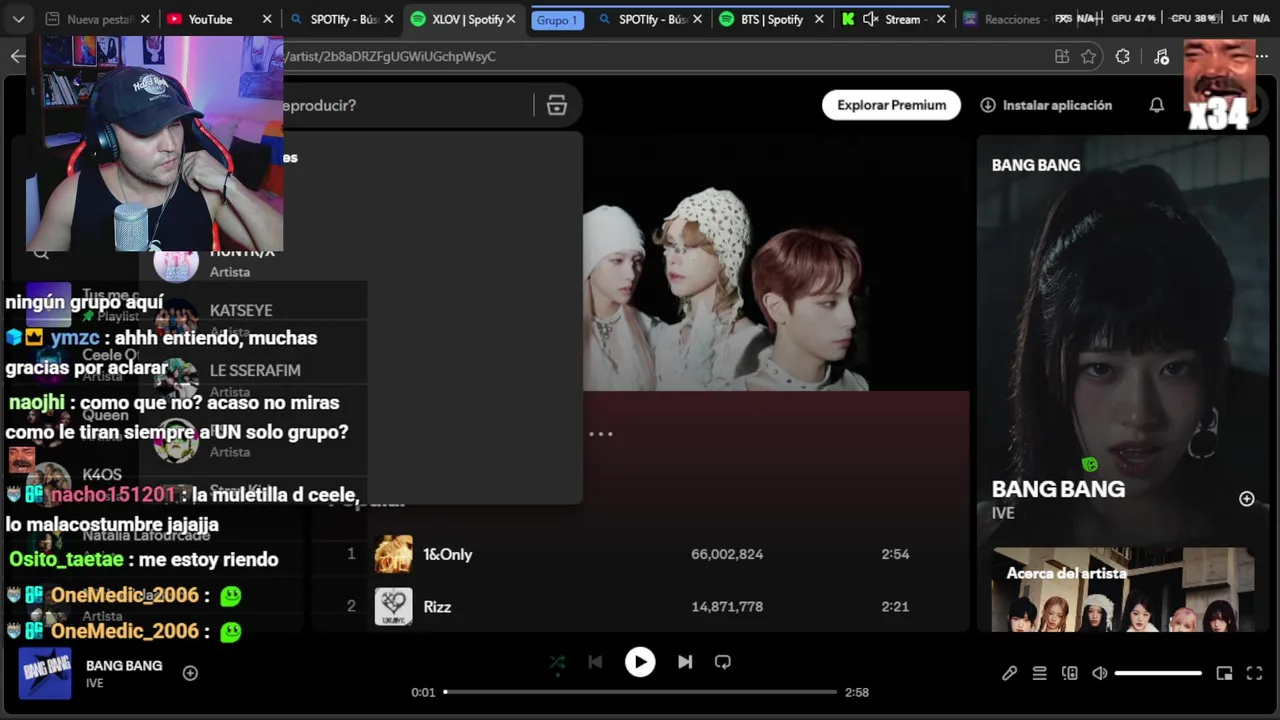The width and height of the screenshot is (1280, 720).
Task: Toggle shuffle in the player bar
Action: [x=558, y=662]
